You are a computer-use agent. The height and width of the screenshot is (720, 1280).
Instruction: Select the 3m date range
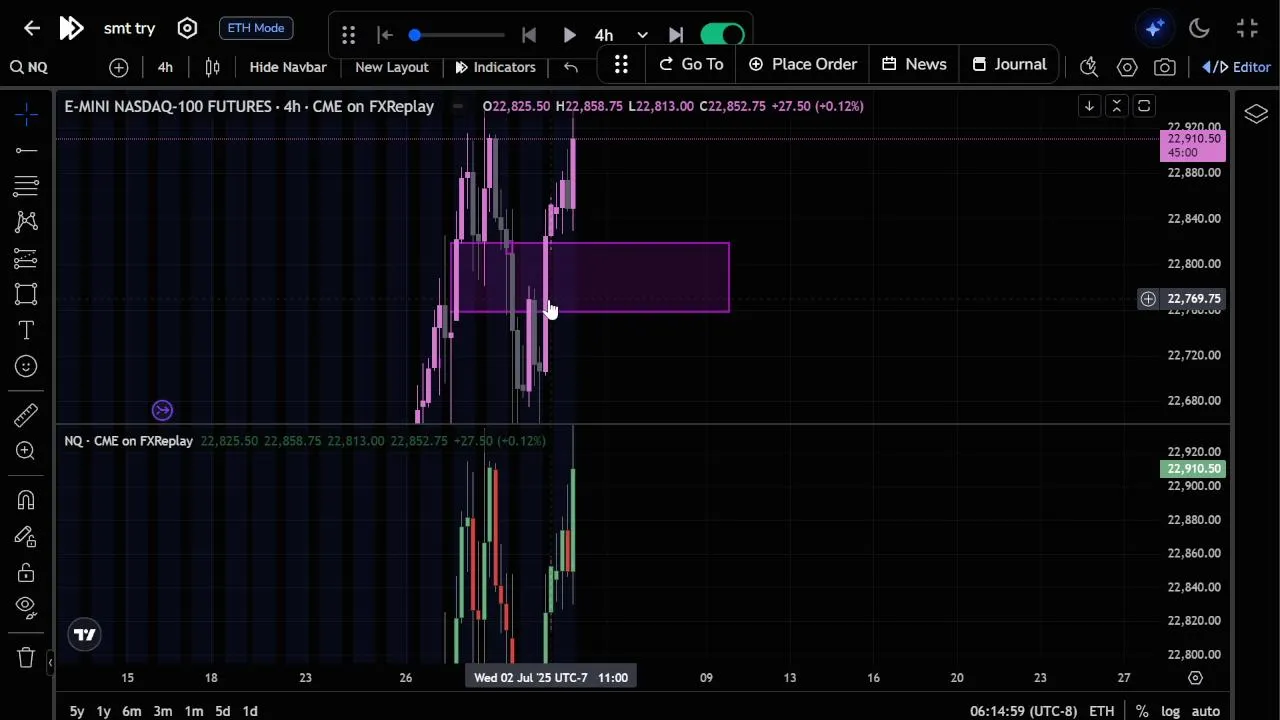[x=163, y=711]
